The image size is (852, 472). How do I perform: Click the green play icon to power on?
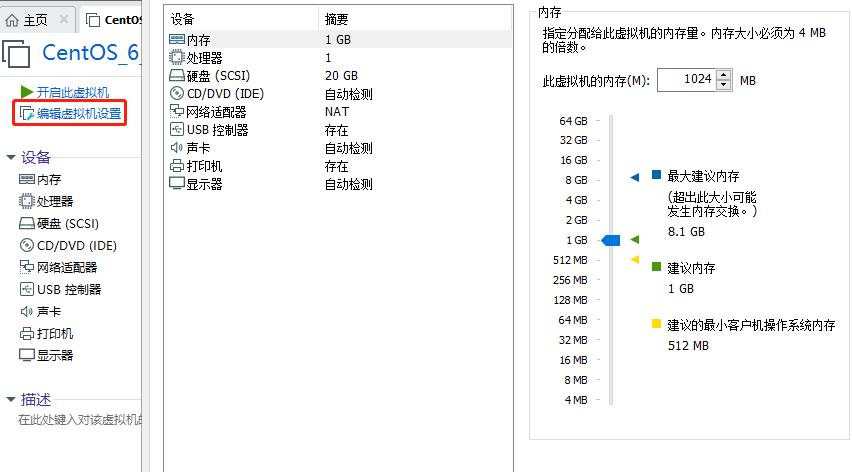27,92
